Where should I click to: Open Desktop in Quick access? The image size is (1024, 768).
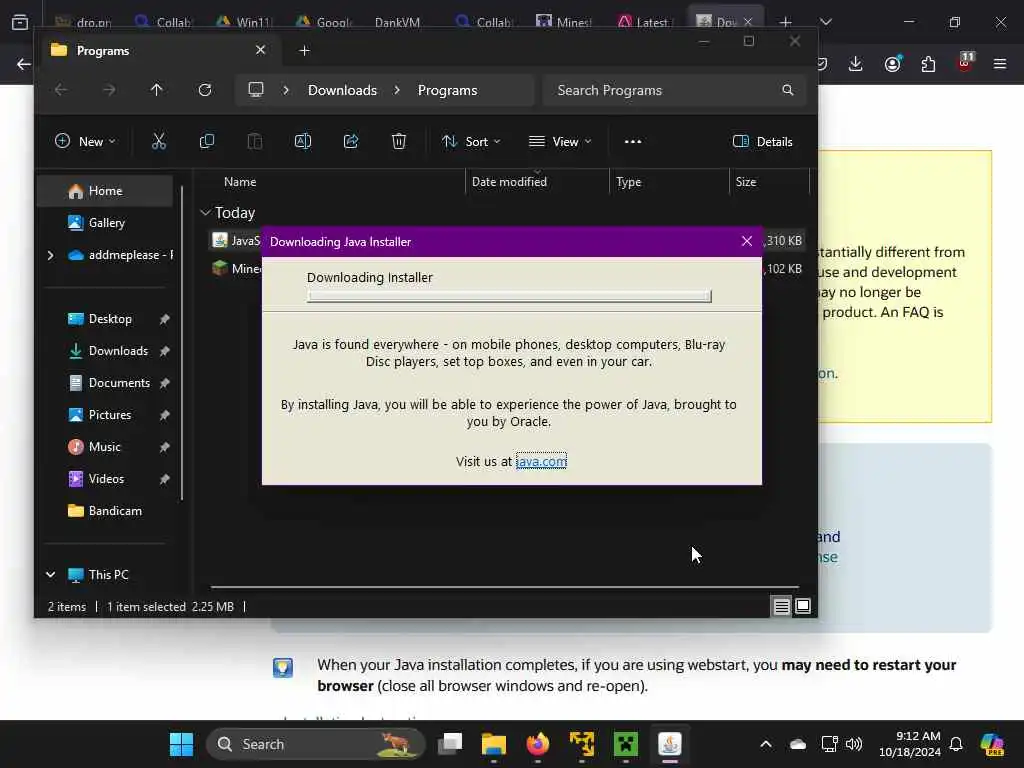coord(110,319)
